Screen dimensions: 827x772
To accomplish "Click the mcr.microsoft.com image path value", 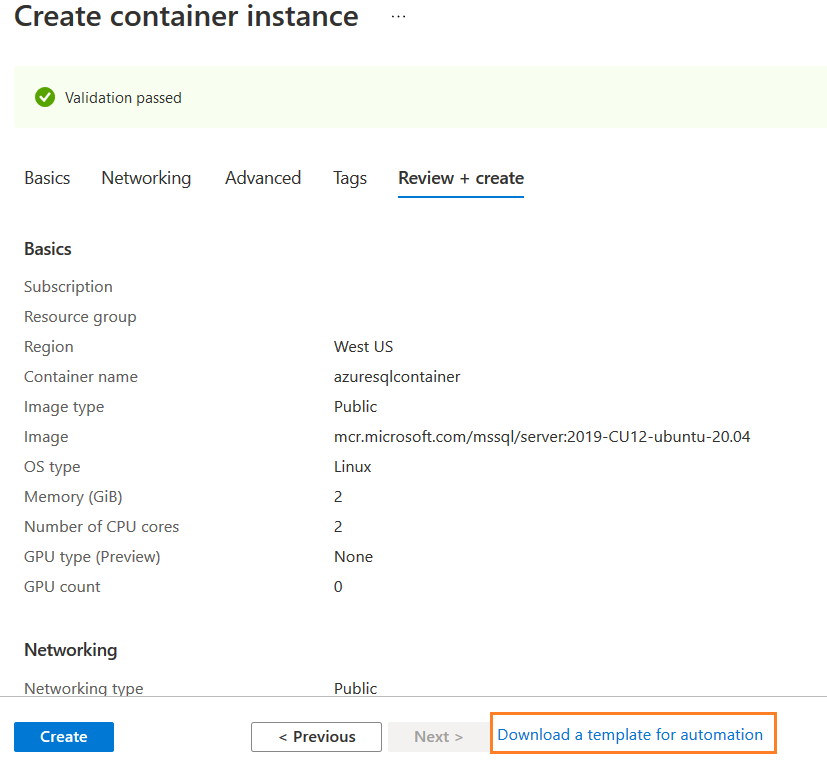I will pos(542,437).
